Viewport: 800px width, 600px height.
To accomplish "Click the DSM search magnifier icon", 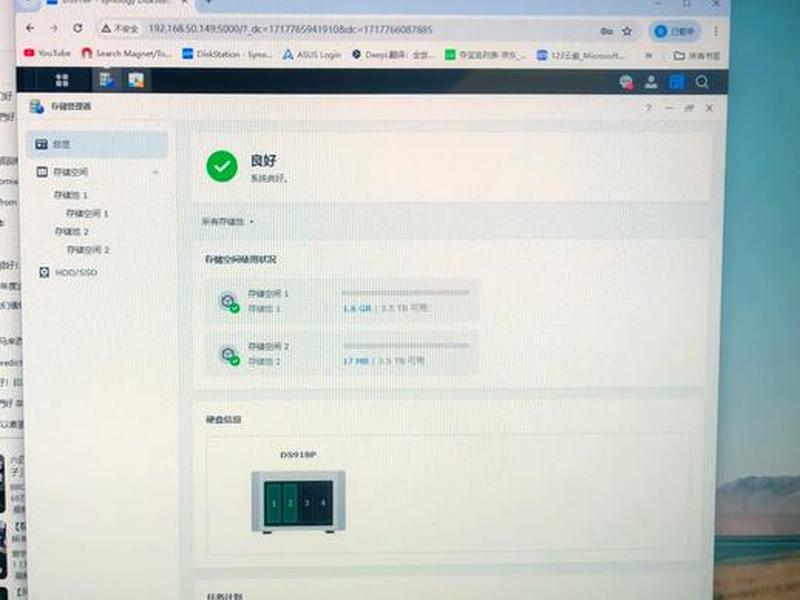I will (x=702, y=82).
